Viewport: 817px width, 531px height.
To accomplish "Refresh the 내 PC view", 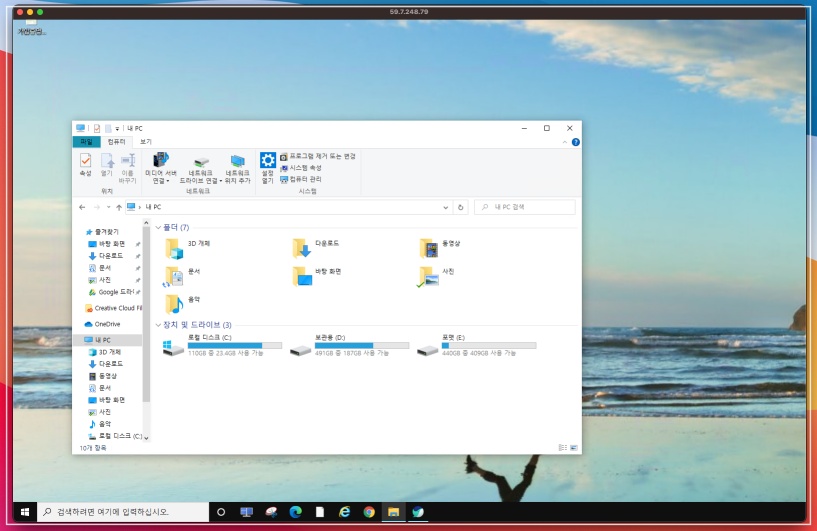I will [x=461, y=207].
